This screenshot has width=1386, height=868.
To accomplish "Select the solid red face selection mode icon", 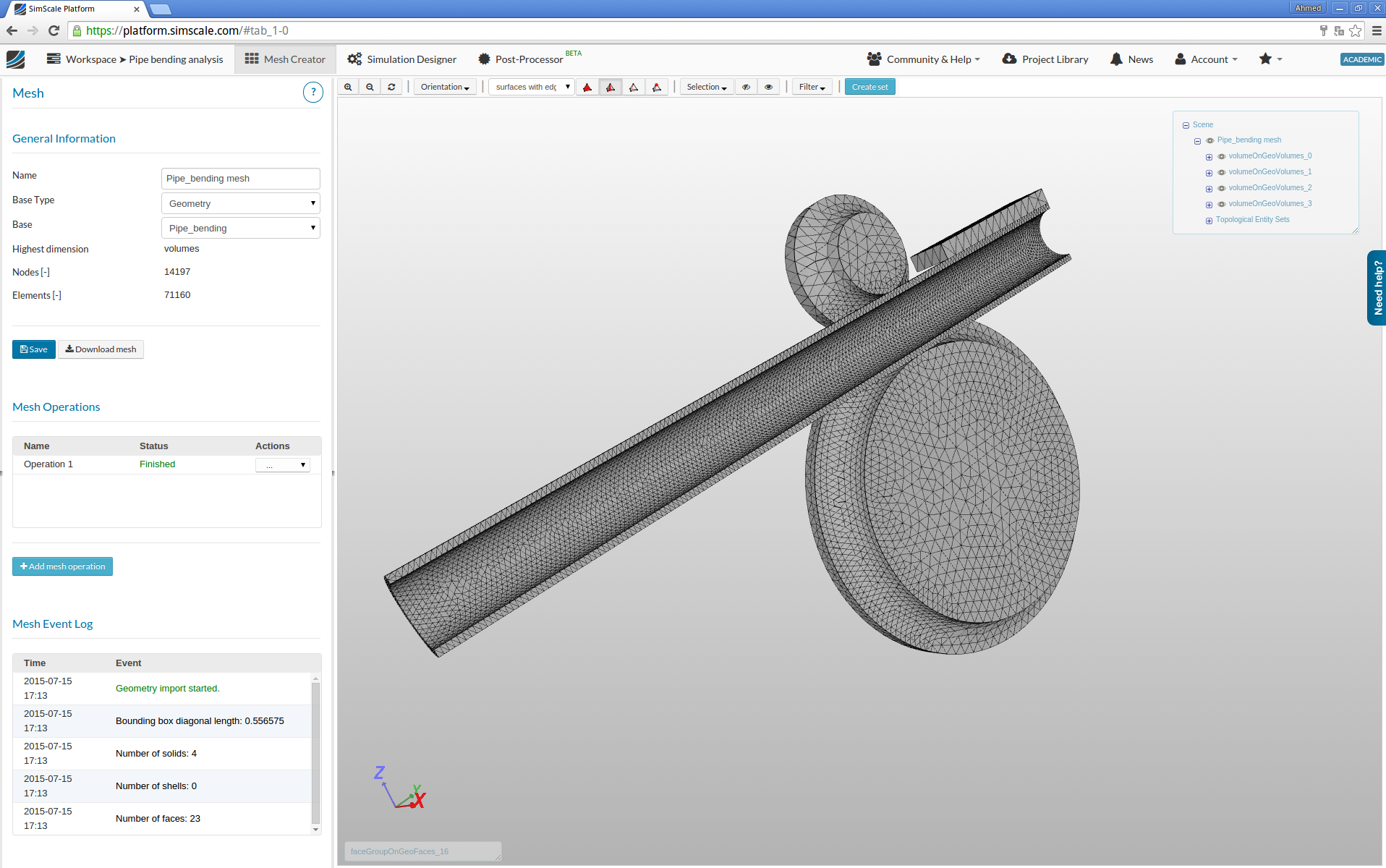I will coord(587,87).
